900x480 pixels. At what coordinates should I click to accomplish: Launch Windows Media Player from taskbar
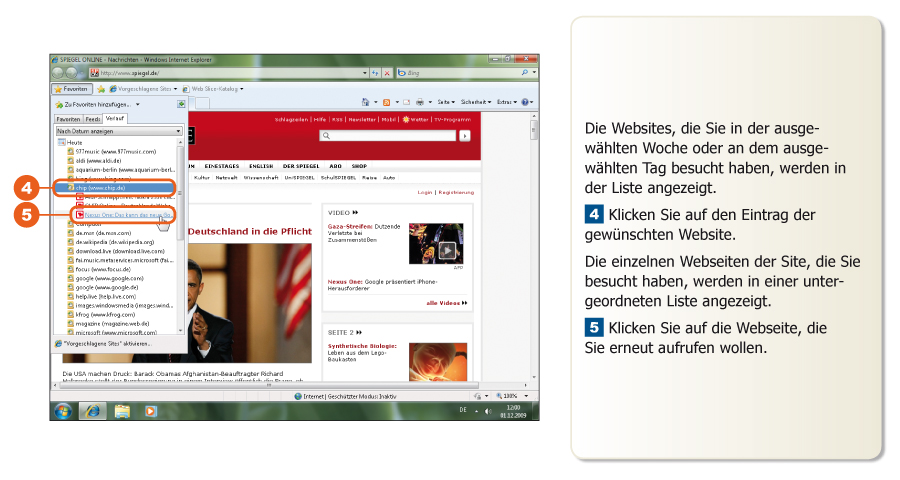150,410
